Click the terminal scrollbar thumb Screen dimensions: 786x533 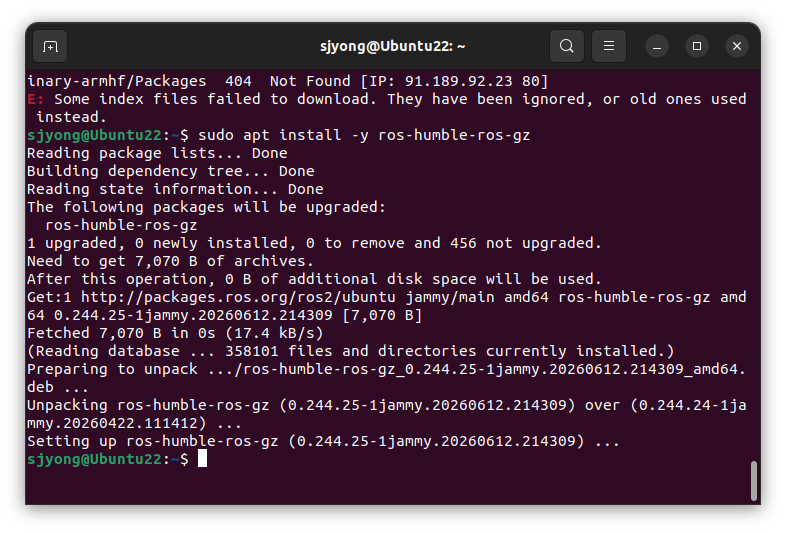pos(753,480)
